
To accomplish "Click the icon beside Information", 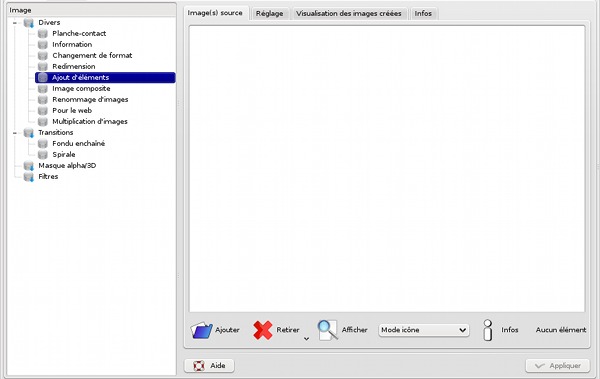I will pyautogui.click(x=43, y=45).
